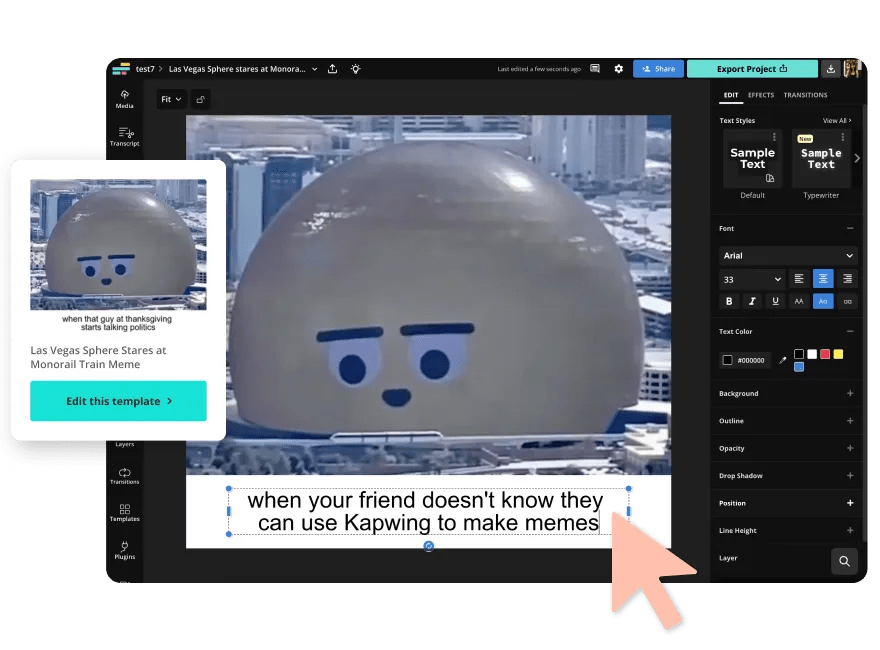
Task: Click the Kapwing logo icon
Action: tap(121, 69)
